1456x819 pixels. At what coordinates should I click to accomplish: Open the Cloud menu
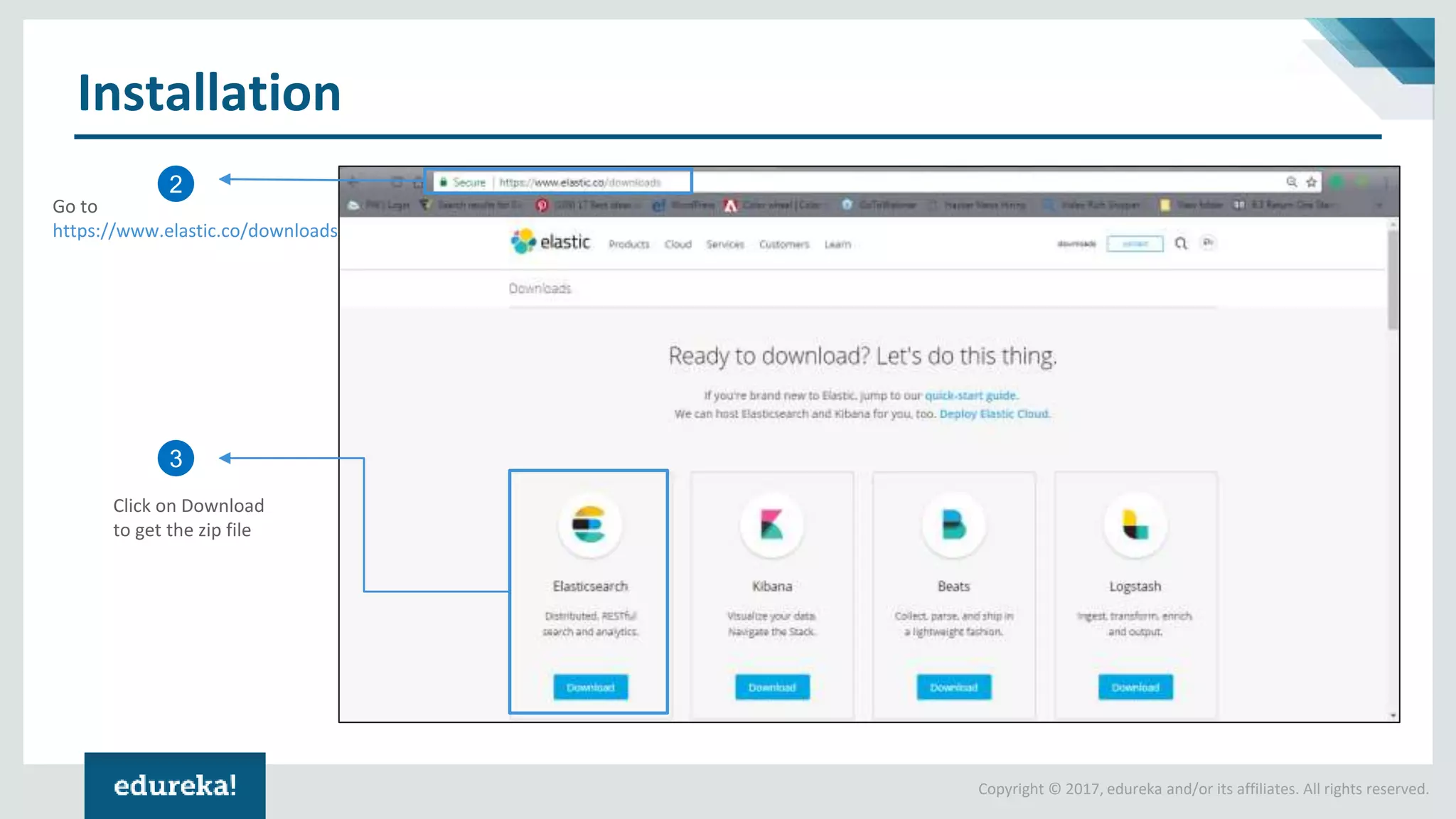(678, 245)
